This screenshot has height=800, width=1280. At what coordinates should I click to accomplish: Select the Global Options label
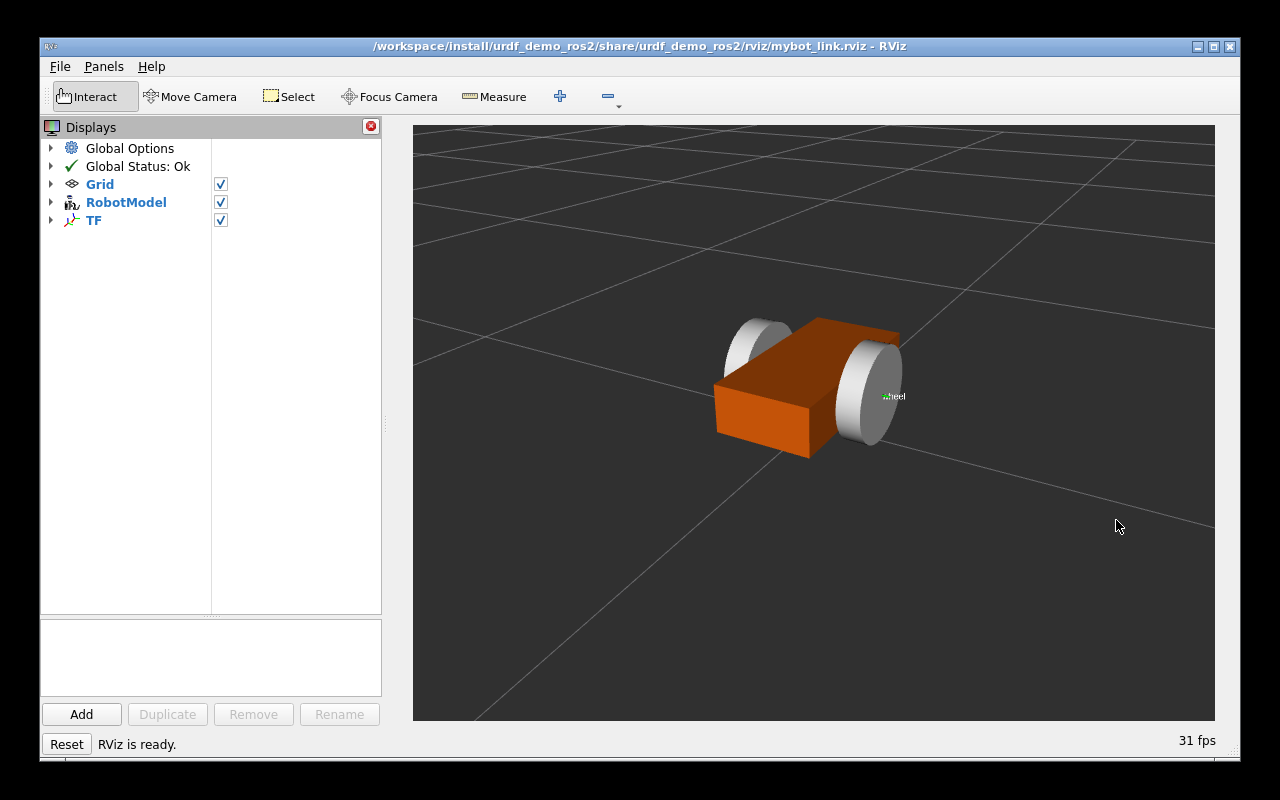coord(130,148)
